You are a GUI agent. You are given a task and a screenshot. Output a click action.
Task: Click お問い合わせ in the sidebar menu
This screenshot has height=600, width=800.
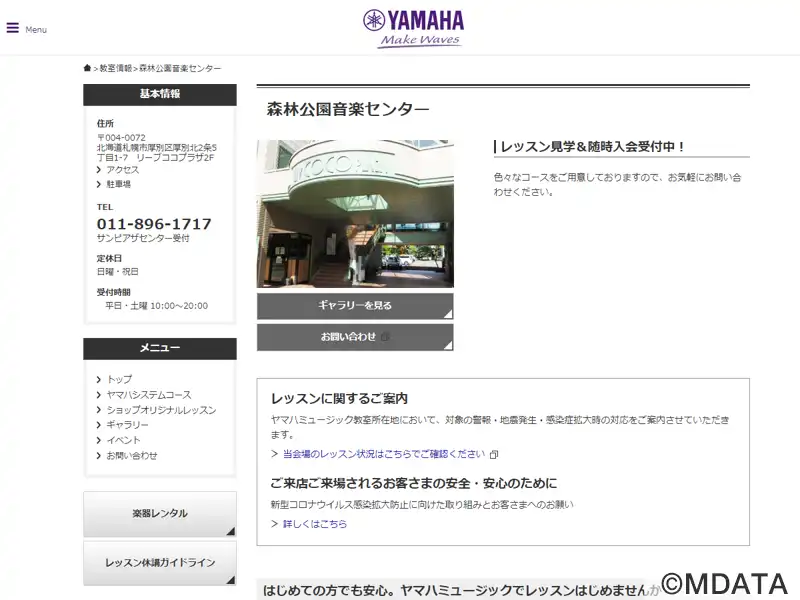[x=132, y=455]
